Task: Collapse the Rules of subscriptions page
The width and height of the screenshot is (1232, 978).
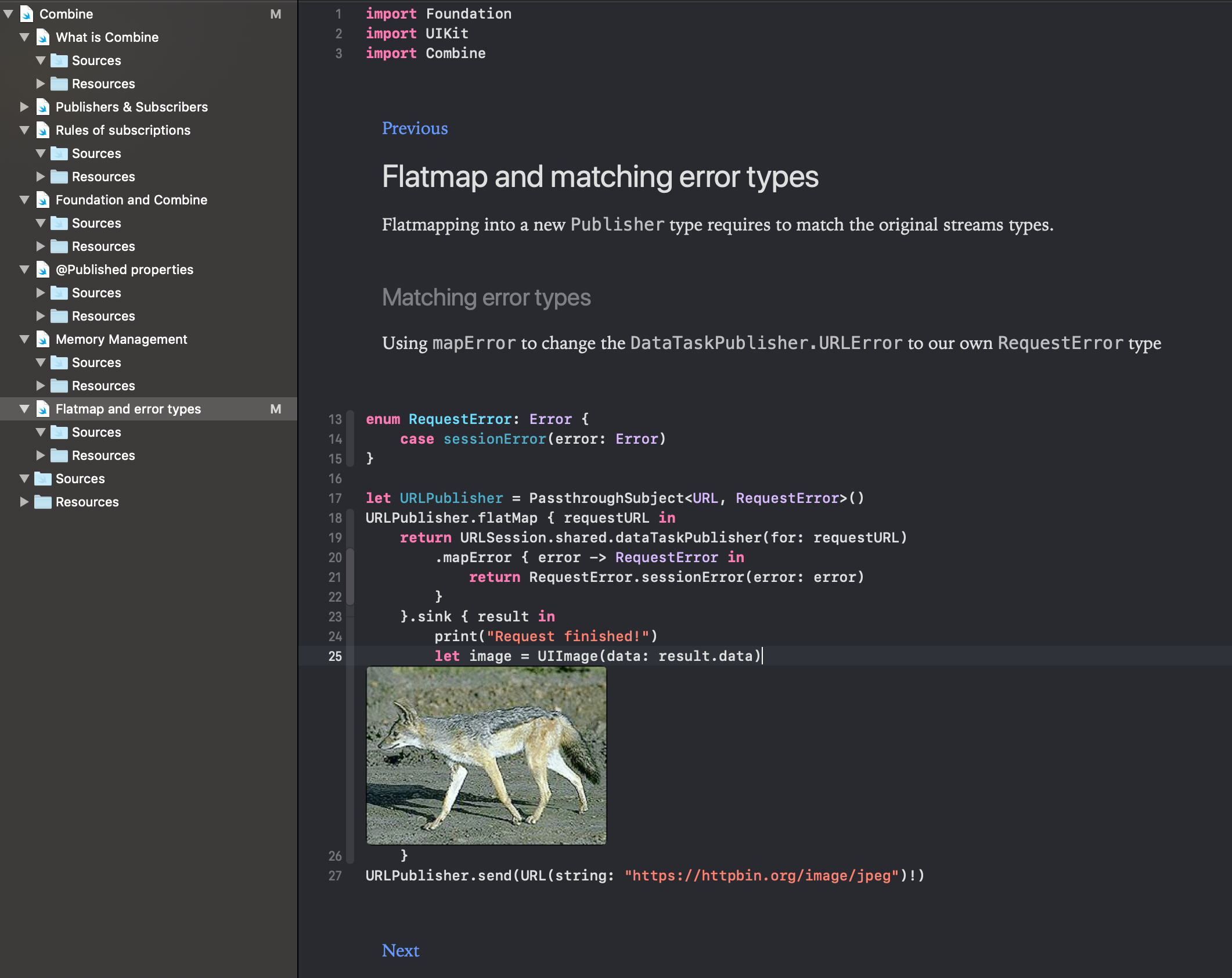Action: coord(24,130)
